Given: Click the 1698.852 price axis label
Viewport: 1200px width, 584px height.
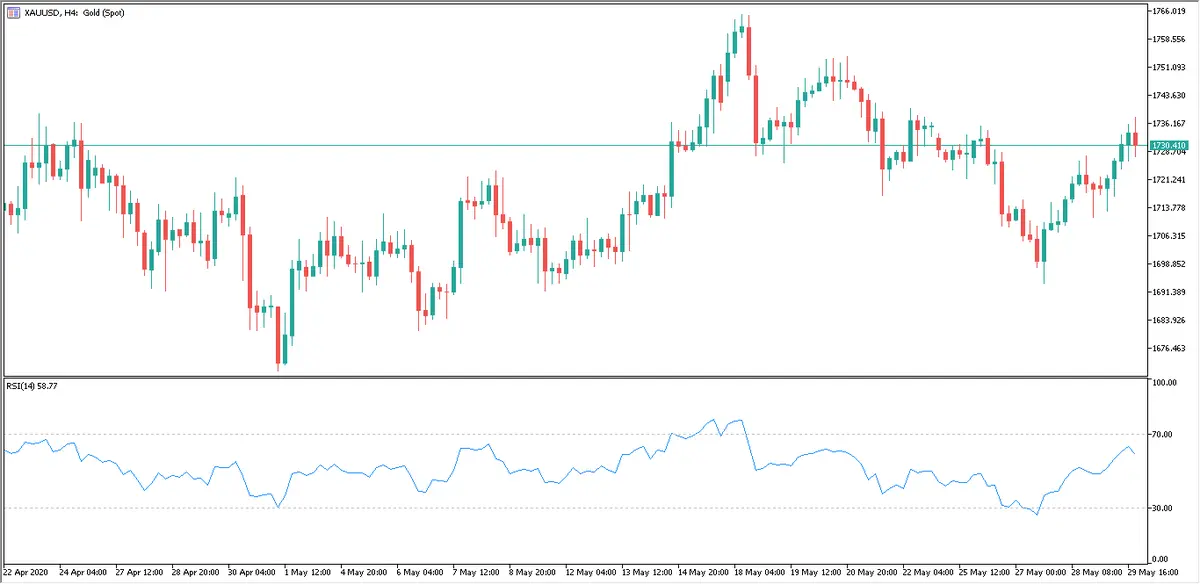Looking at the screenshot, I should point(1168,264).
